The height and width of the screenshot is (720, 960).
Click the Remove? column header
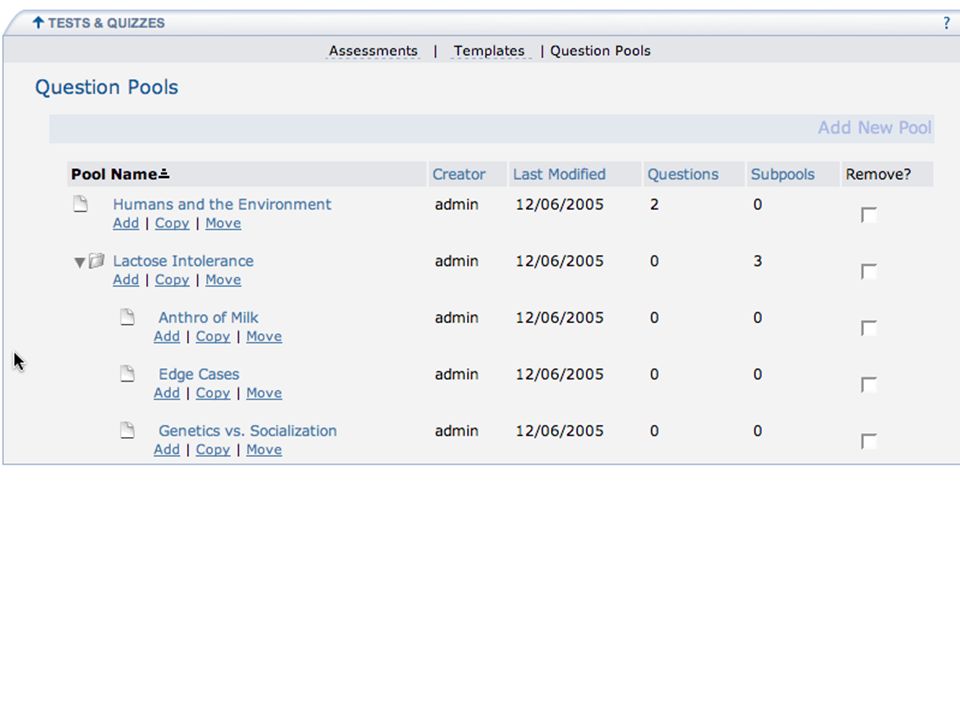tap(878, 174)
